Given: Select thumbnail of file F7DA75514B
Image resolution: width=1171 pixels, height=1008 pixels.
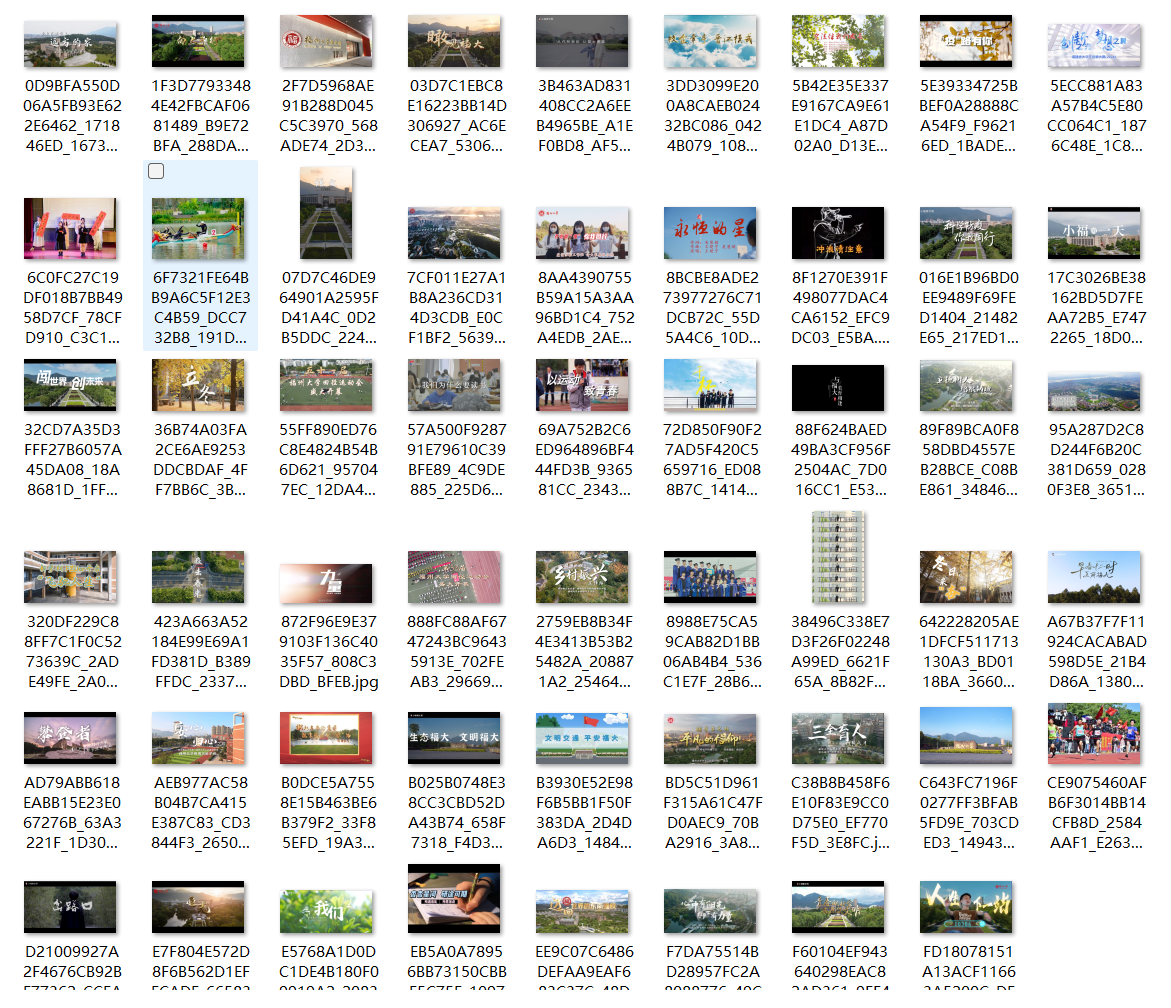Looking at the screenshot, I should point(710,911).
